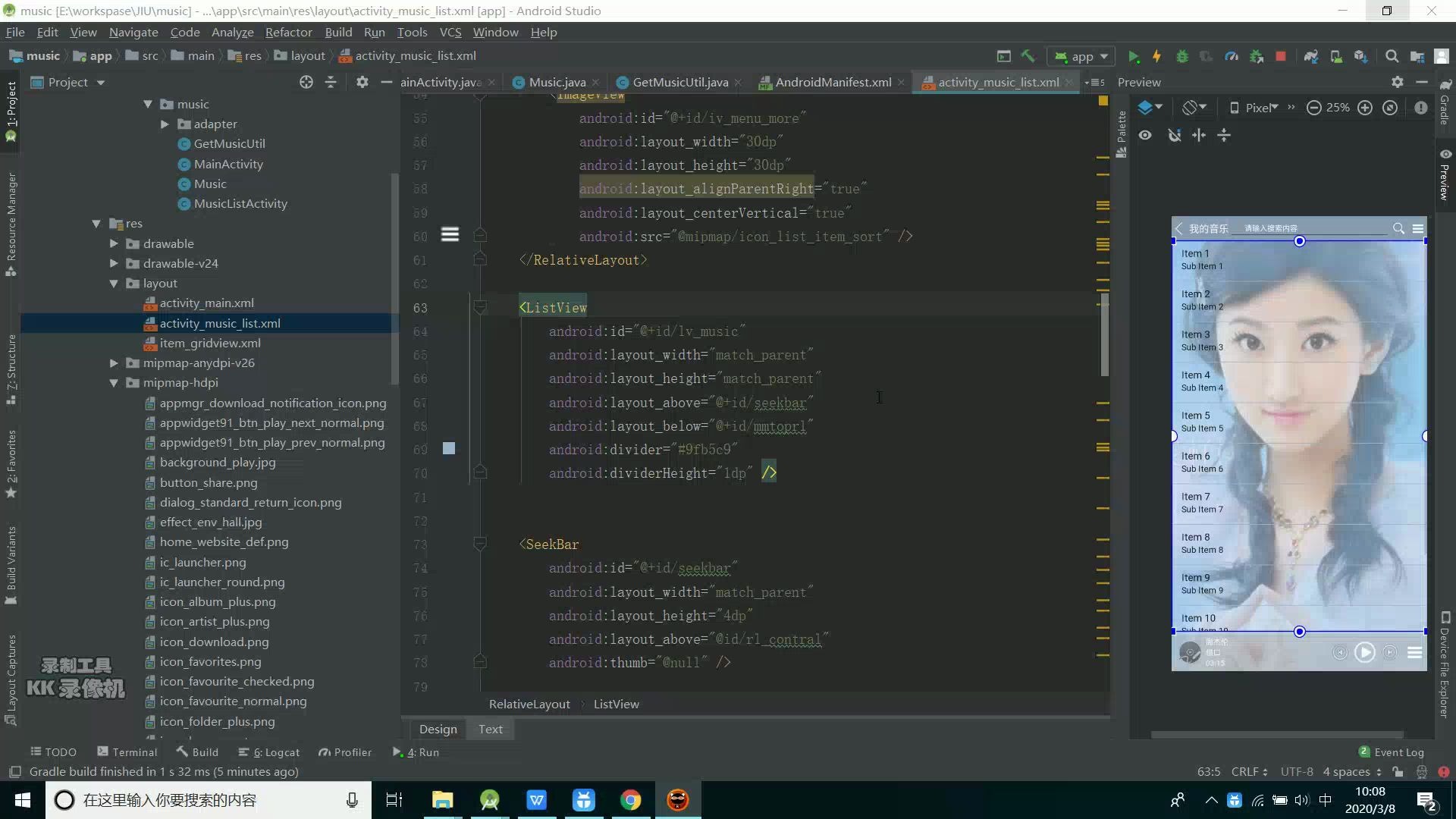Viewport: 1456px width, 819px height.
Task: Open the Terminal tool window
Action: pos(127,752)
